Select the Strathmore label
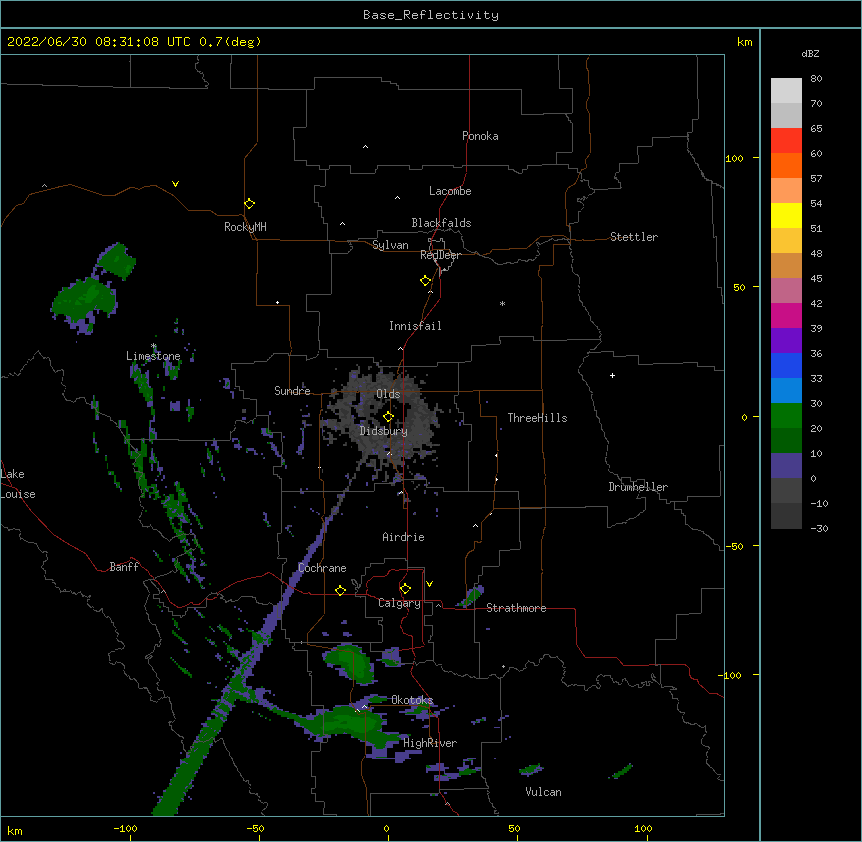862x842 pixels. click(x=516, y=608)
